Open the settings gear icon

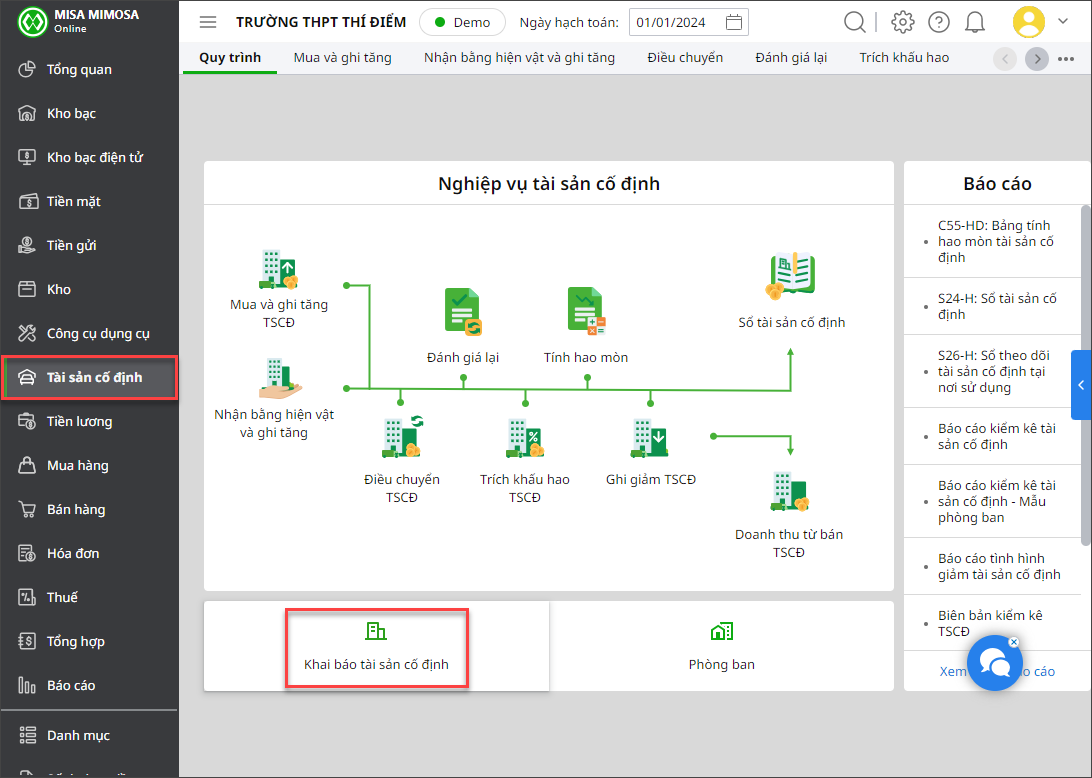coord(903,22)
